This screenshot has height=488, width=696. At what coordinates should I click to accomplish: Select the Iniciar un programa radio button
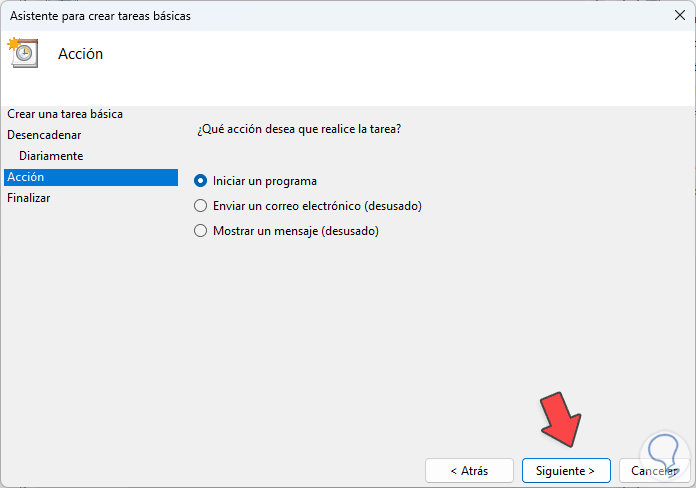200,181
